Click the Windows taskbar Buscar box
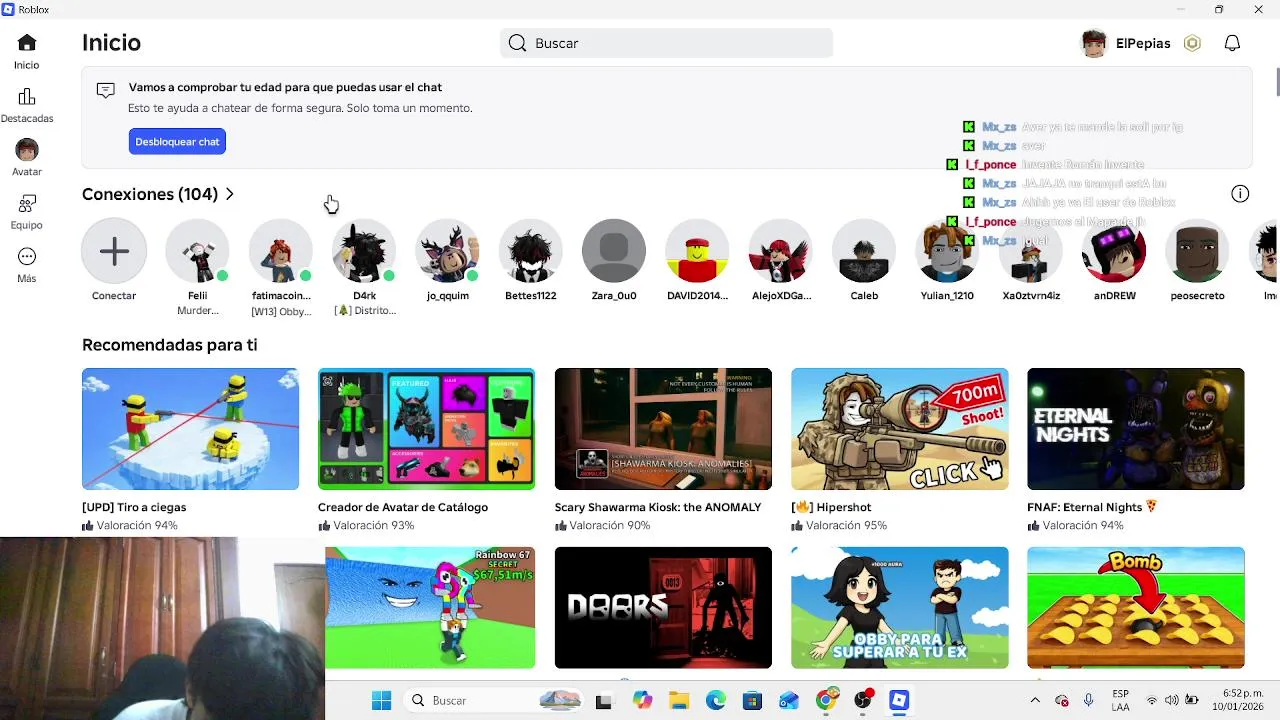 point(495,700)
